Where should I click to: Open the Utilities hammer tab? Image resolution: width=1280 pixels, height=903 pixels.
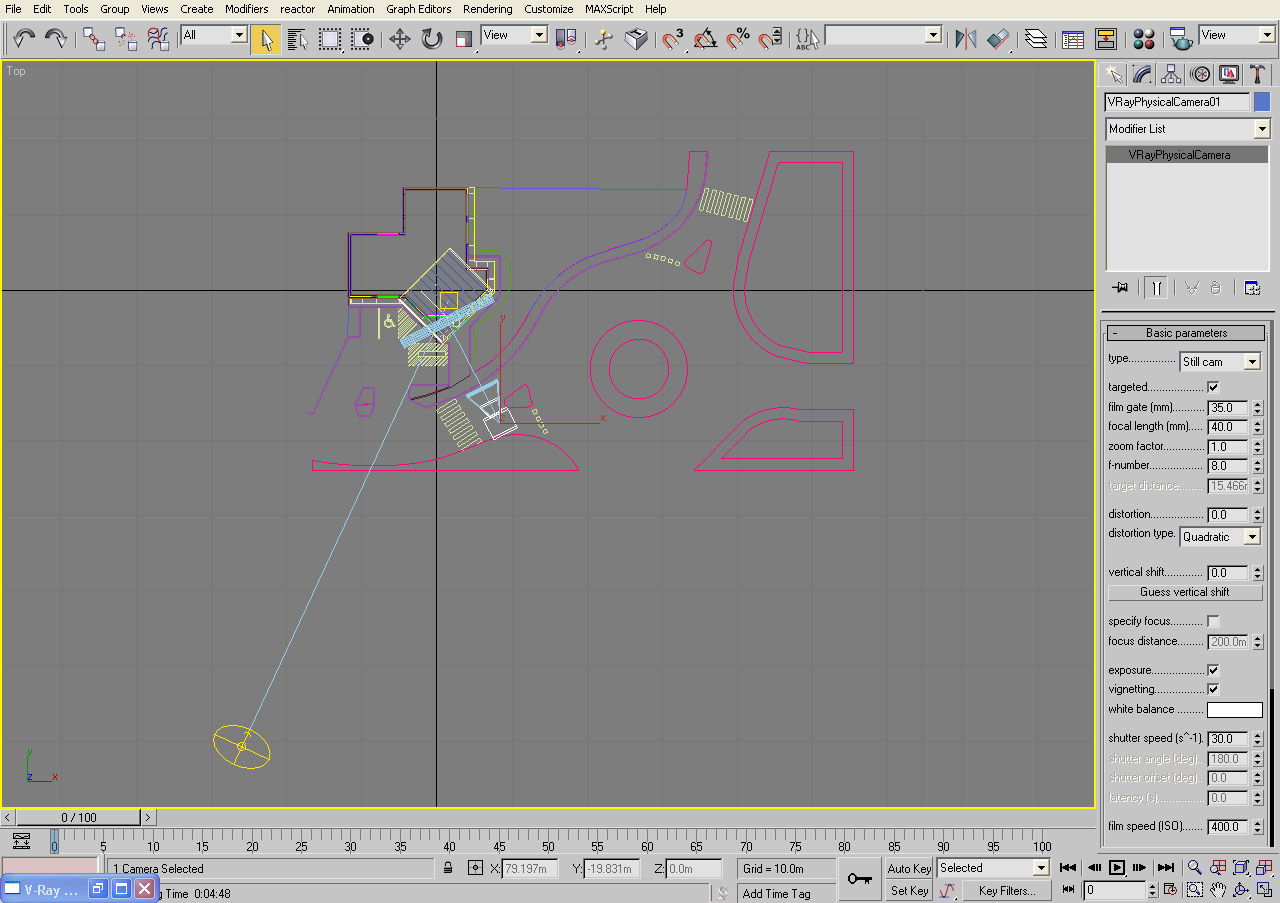[x=1257, y=74]
